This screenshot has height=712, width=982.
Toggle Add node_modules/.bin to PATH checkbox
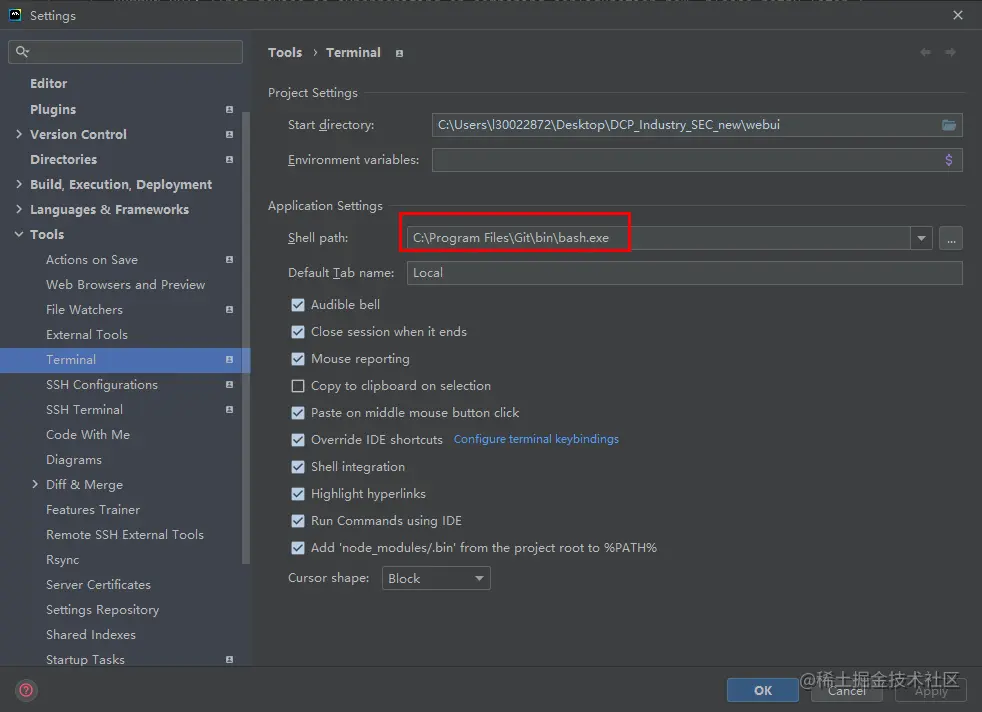tap(298, 548)
